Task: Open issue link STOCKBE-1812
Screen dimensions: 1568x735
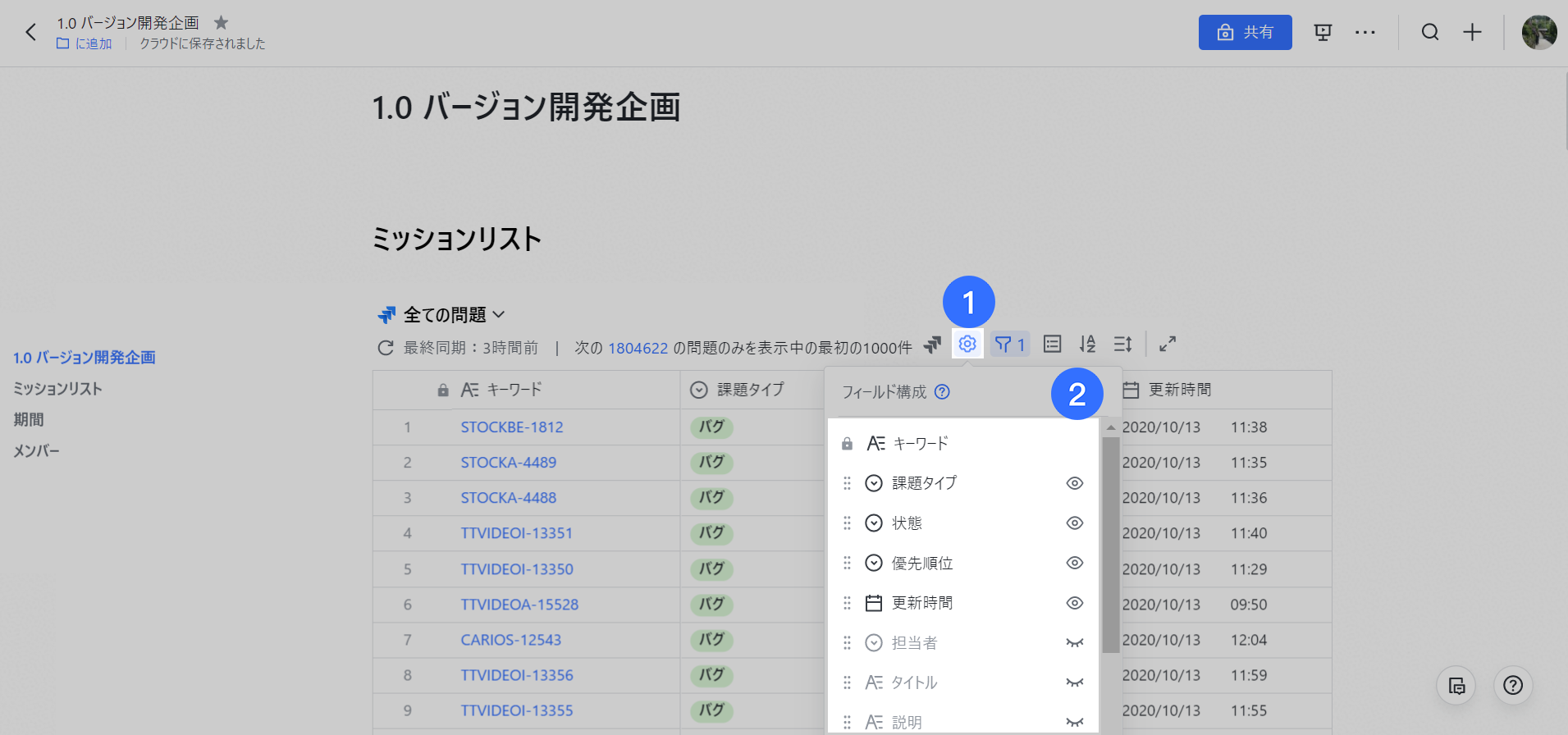Action: (x=512, y=427)
